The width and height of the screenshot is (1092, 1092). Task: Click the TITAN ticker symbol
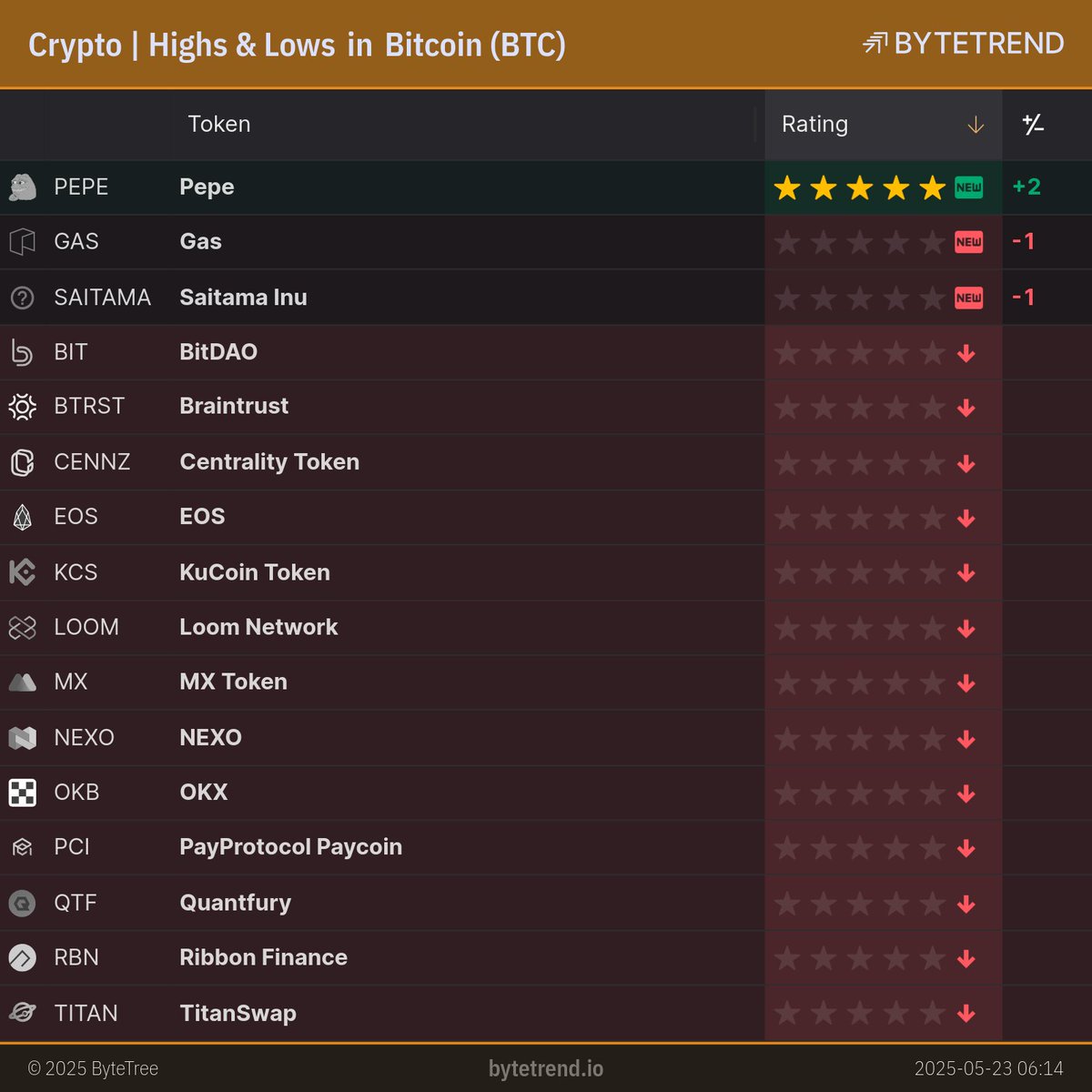(86, 1013)
